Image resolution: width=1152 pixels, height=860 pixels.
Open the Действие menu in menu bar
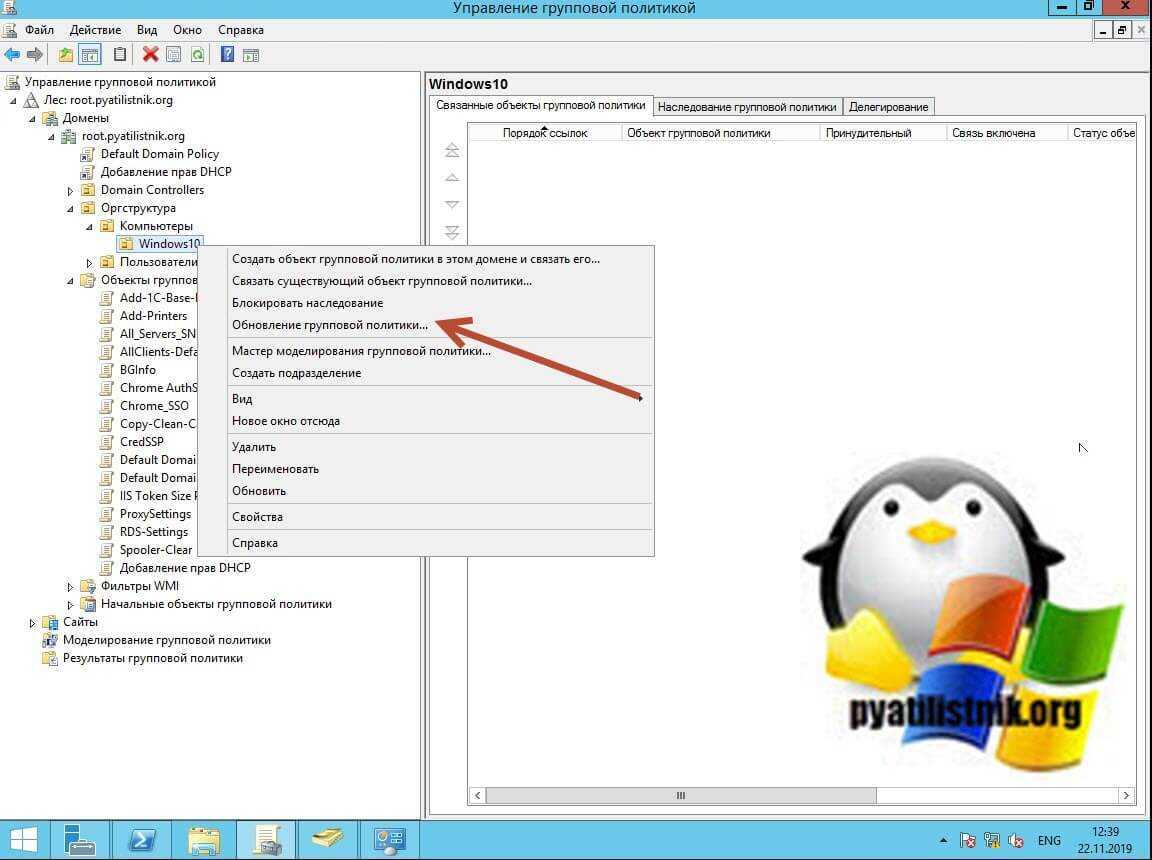[x=95, y=30]
